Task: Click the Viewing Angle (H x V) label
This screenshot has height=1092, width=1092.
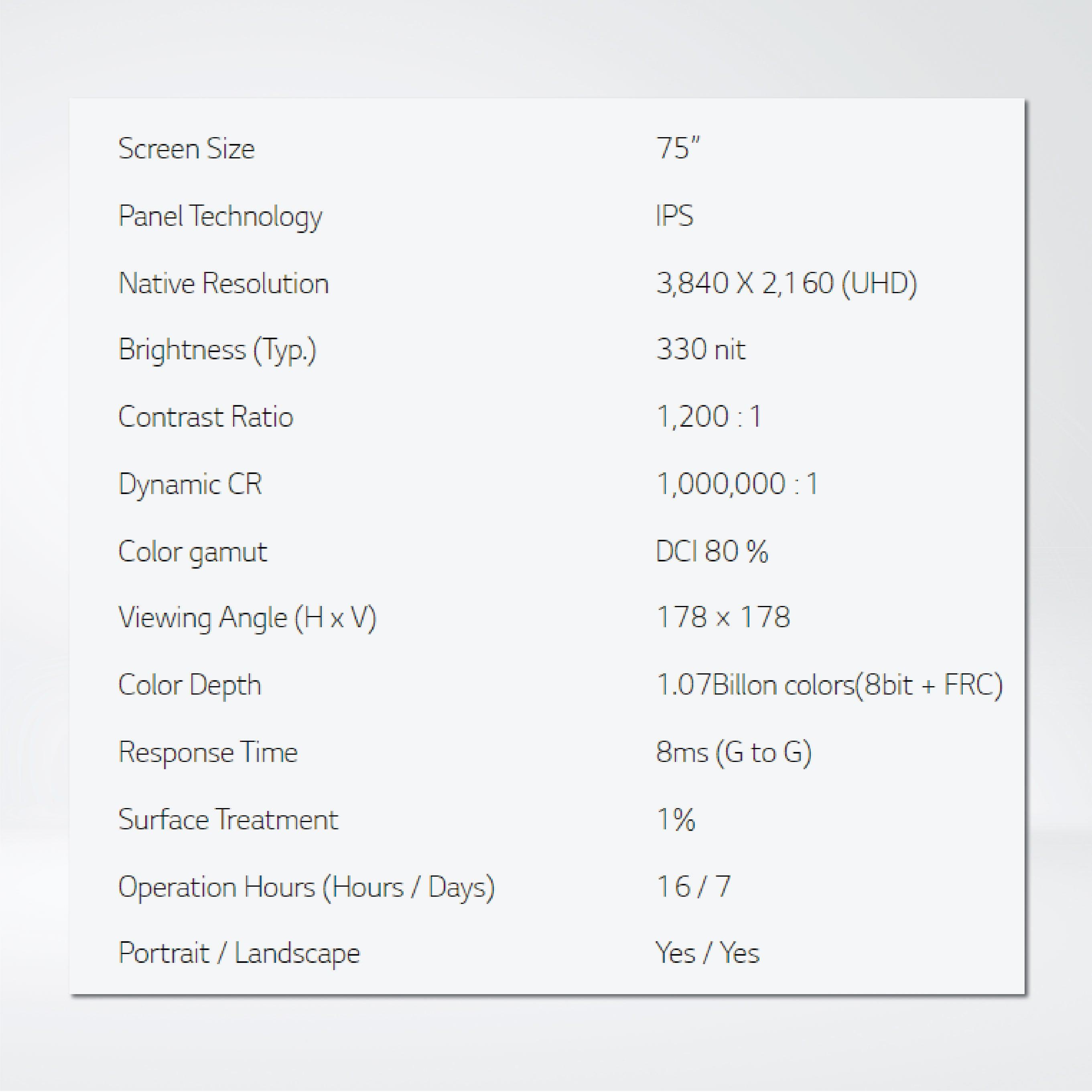Action: 247,618
